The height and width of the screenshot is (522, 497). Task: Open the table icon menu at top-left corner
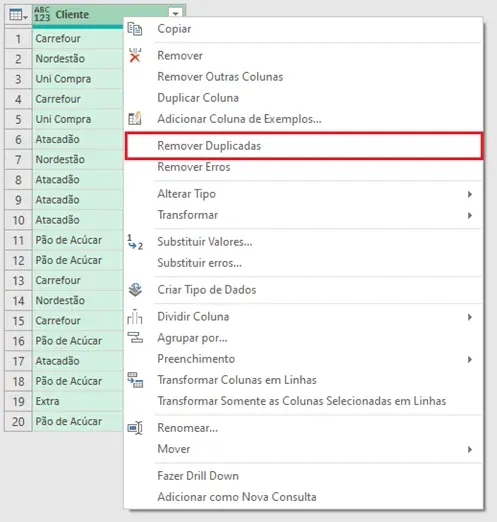click(18, 15)
